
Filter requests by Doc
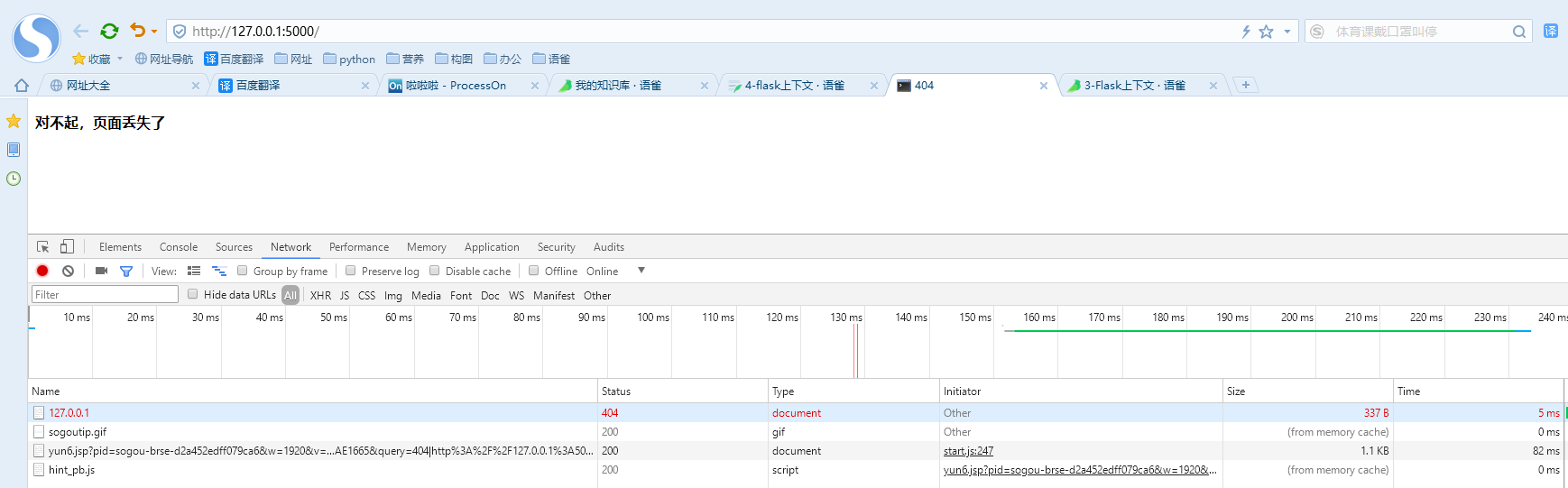pyautogui.click(x=490, y=295)
